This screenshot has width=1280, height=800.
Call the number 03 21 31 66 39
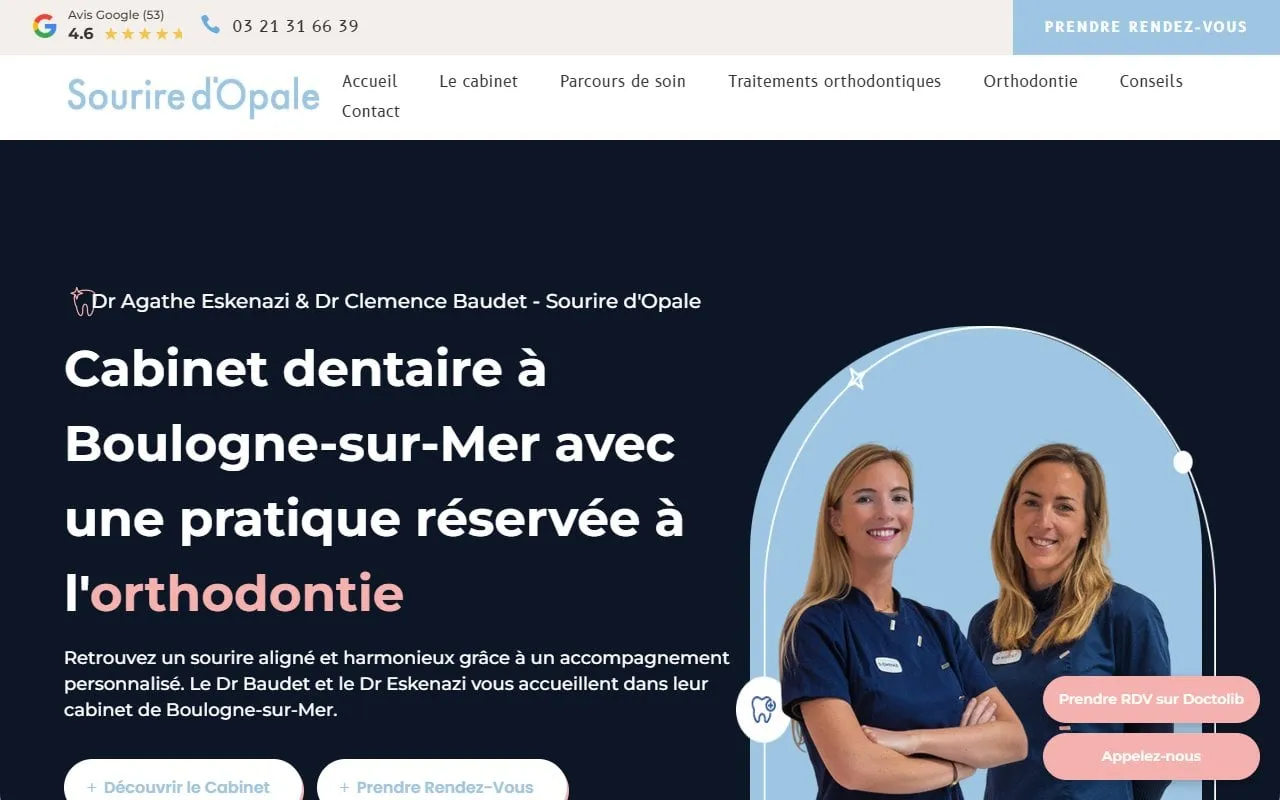[x=295, y=26]
